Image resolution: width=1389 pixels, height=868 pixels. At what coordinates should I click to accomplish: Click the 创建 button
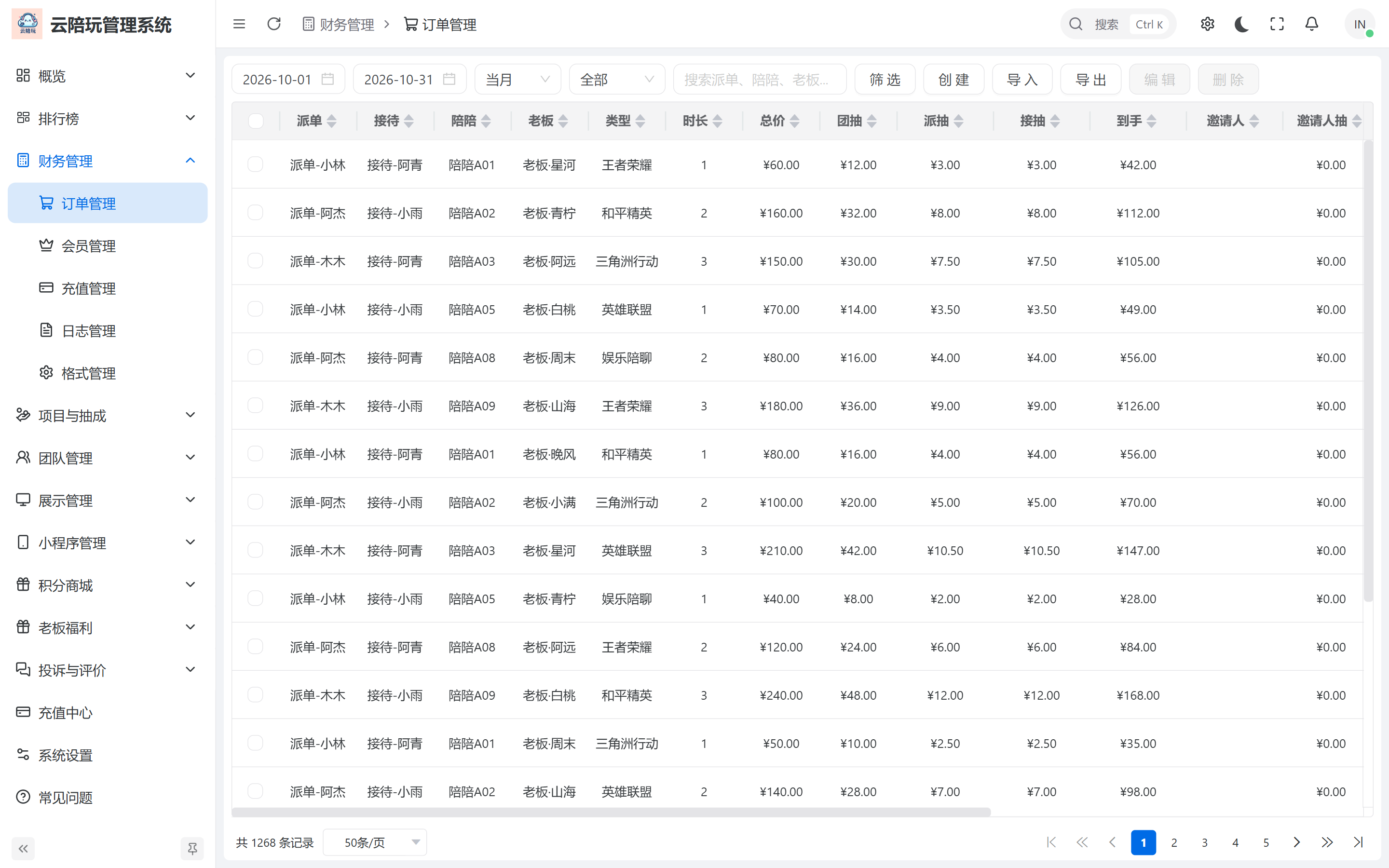point(954,79)
